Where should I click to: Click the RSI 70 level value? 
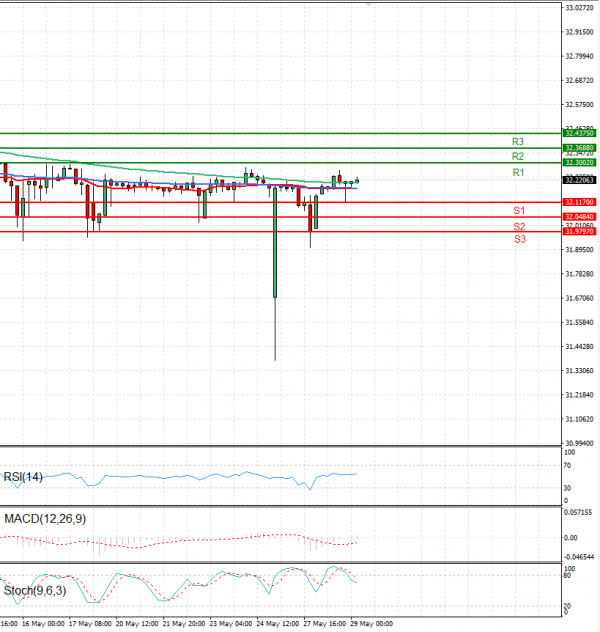[567, 466]
